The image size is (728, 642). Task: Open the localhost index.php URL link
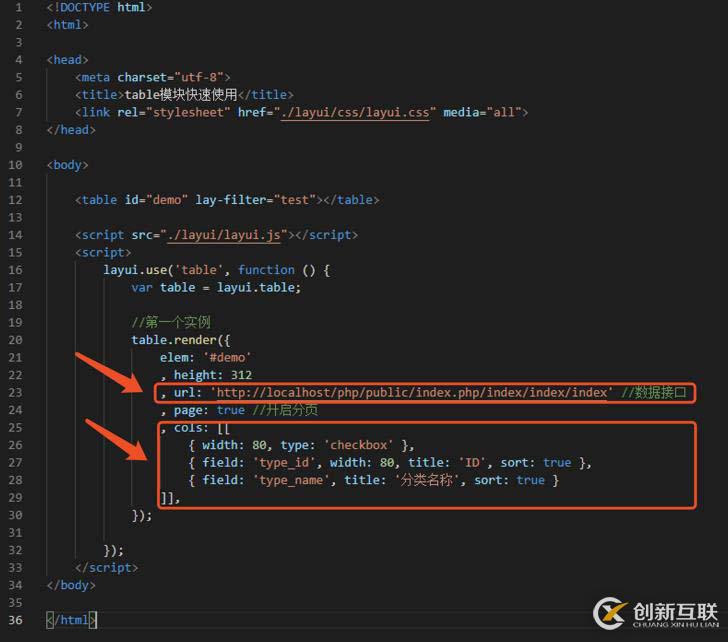411,393
